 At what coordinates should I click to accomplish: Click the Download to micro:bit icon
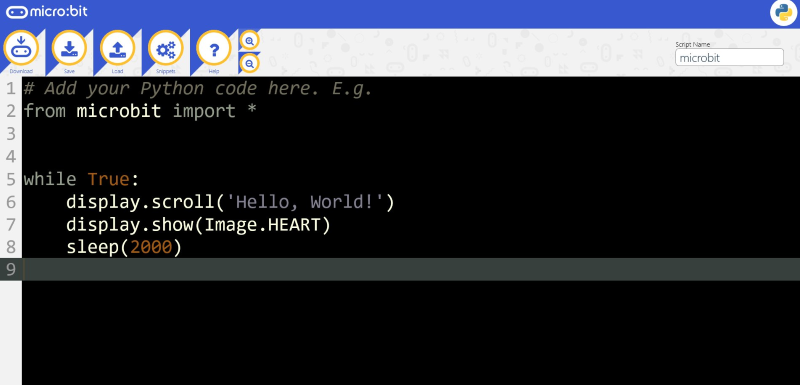21,49
